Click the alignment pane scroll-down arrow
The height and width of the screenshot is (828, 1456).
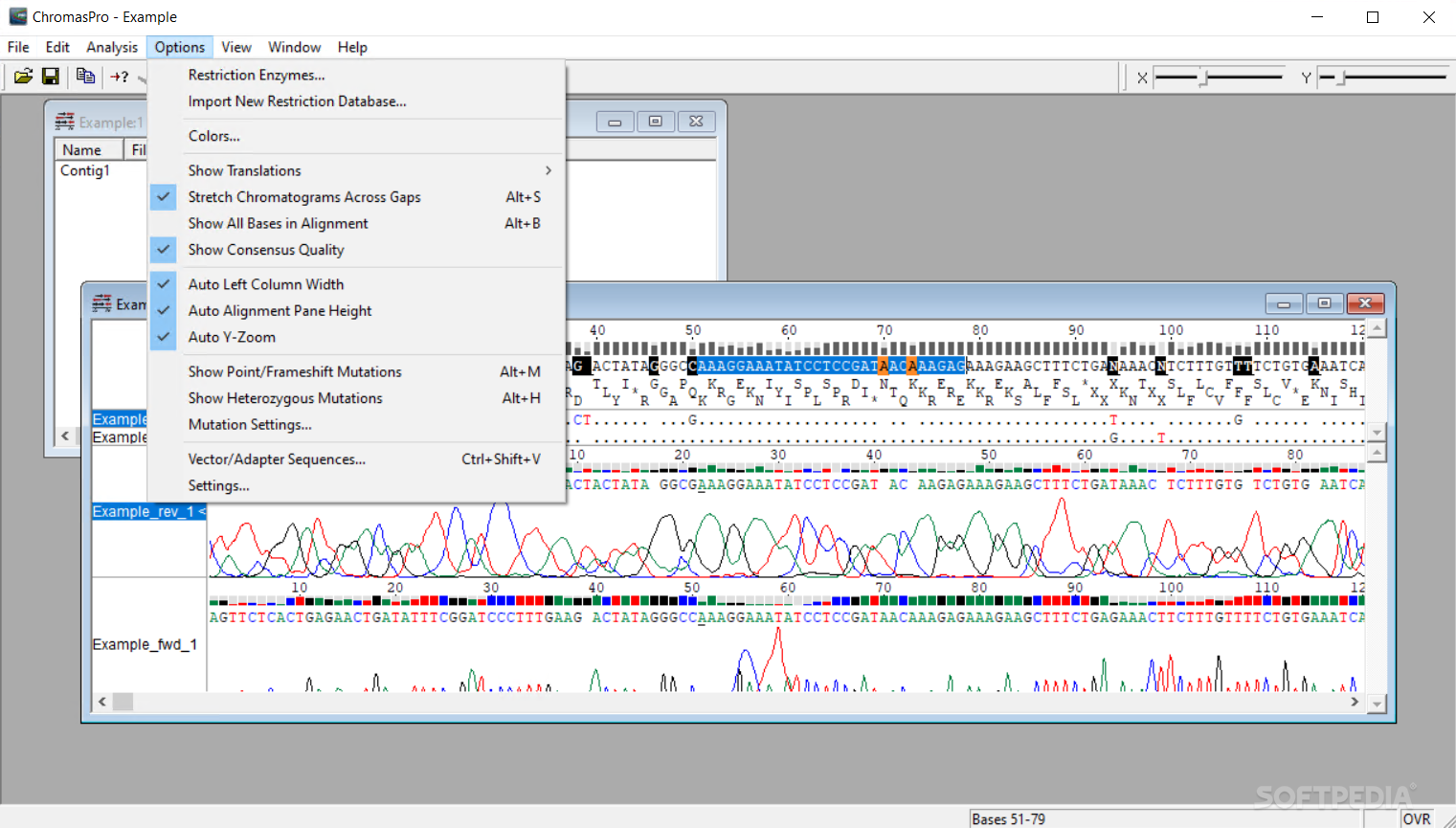point(1377,432)
